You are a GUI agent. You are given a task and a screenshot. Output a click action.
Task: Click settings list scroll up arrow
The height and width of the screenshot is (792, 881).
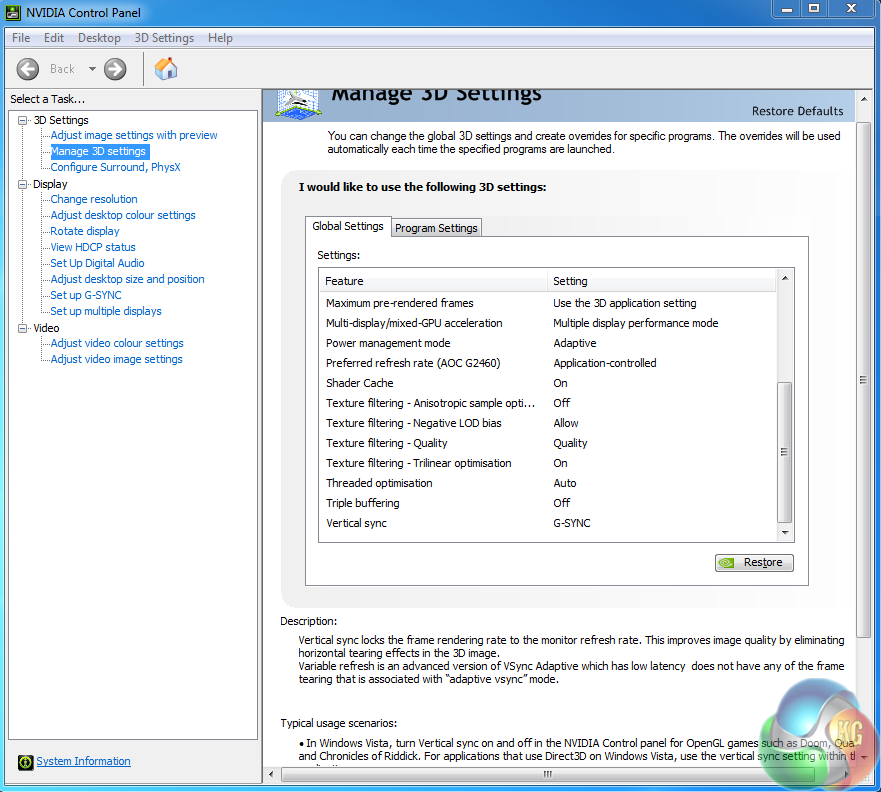point(785,279)
